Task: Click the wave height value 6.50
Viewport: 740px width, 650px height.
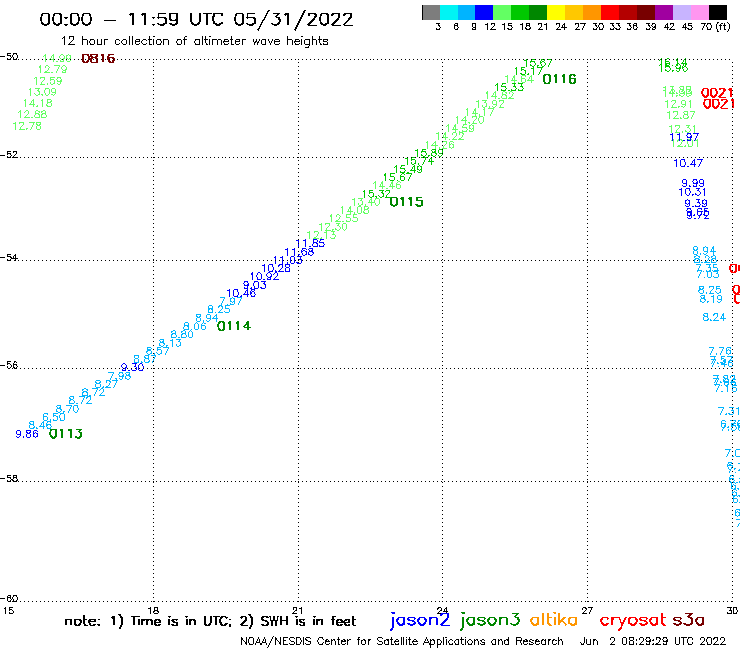Action: 54,417
